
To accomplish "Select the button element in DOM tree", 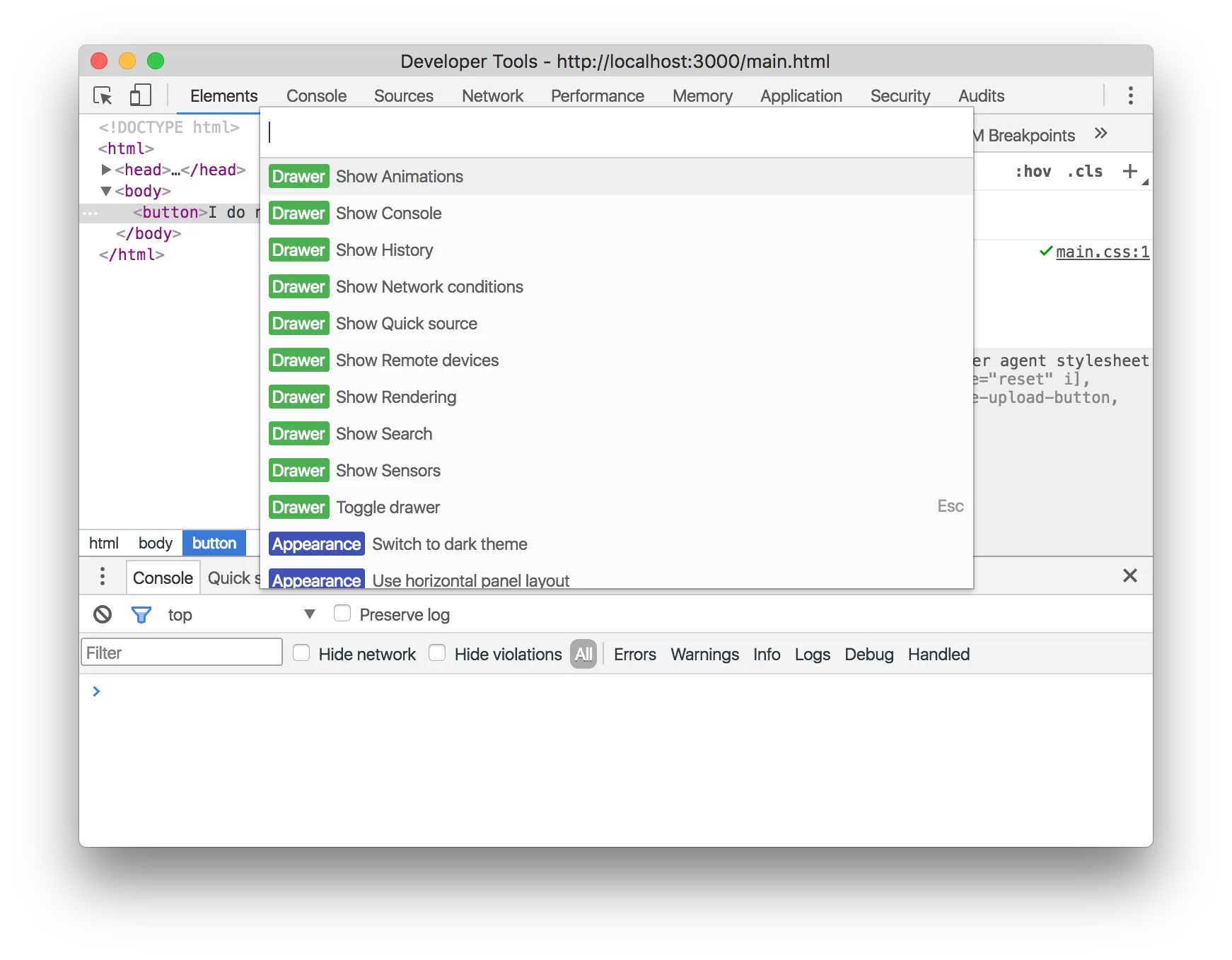I will click(170, 213).
